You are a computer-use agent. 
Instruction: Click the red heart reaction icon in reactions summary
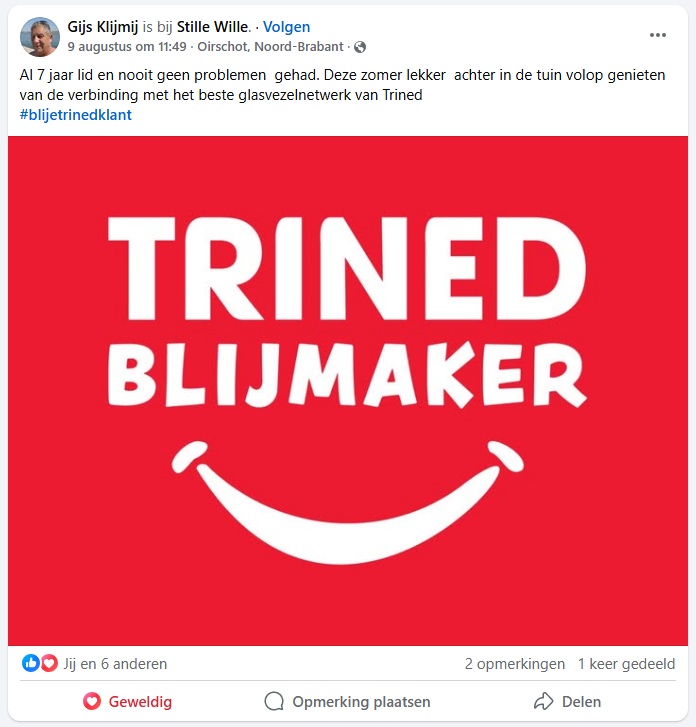tap(49, 663)
